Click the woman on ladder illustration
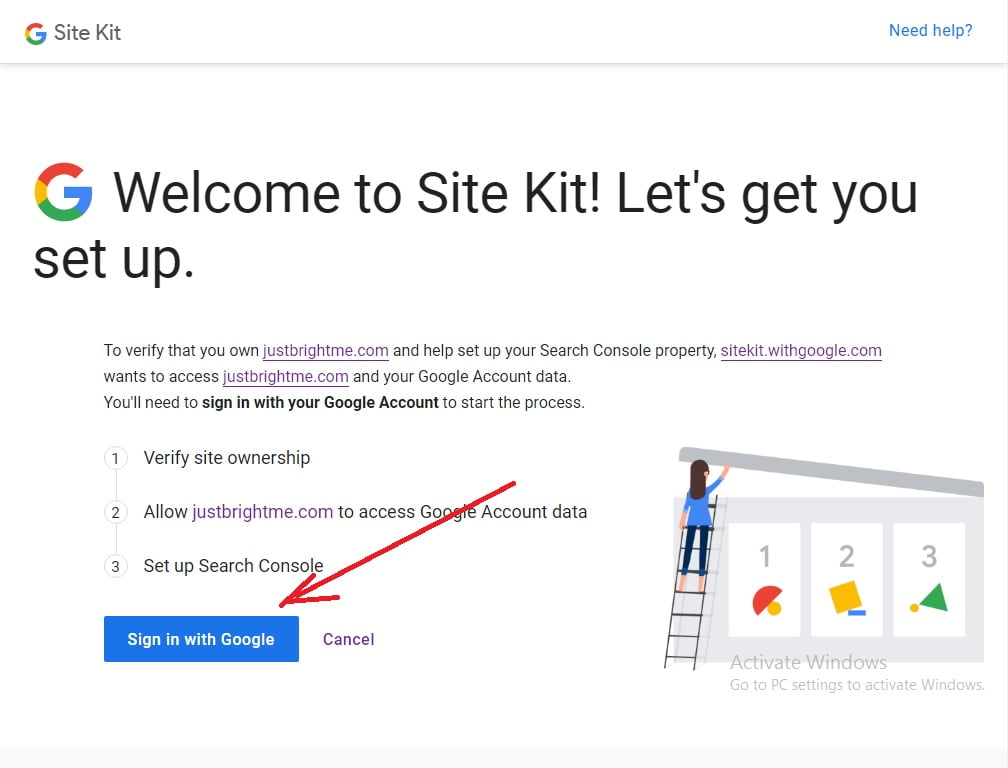1008x768 pixels. coord(701,526)
